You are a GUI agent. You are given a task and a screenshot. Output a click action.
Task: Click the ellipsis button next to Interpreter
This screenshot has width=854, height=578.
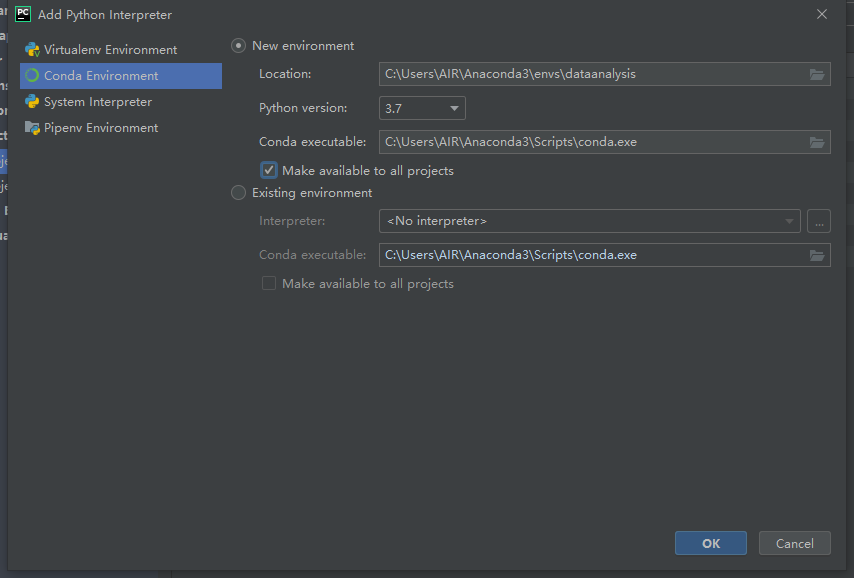[x=819, y=221]
